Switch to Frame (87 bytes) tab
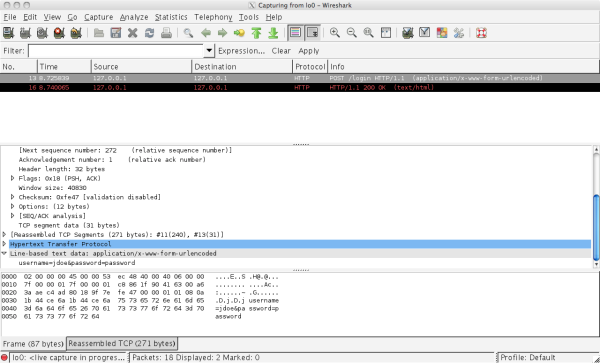 [x=33, y=344]
